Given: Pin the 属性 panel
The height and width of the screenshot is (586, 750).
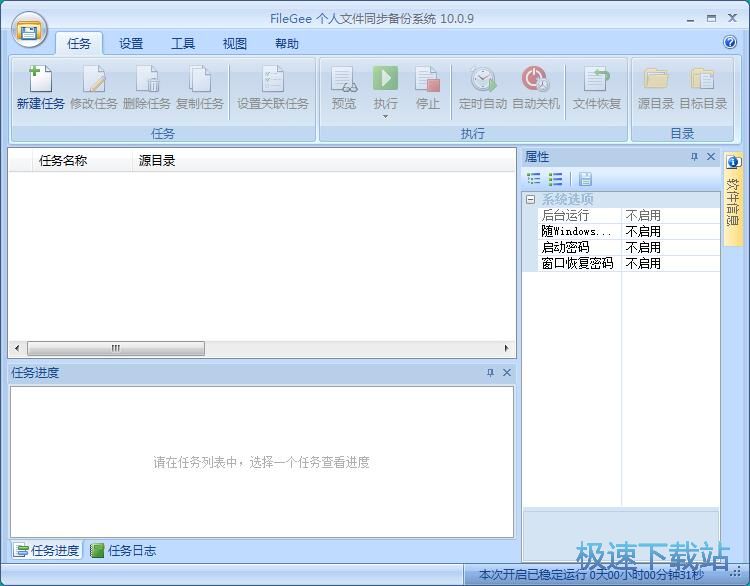Looking at the screenshot, I should coord(695,156).
